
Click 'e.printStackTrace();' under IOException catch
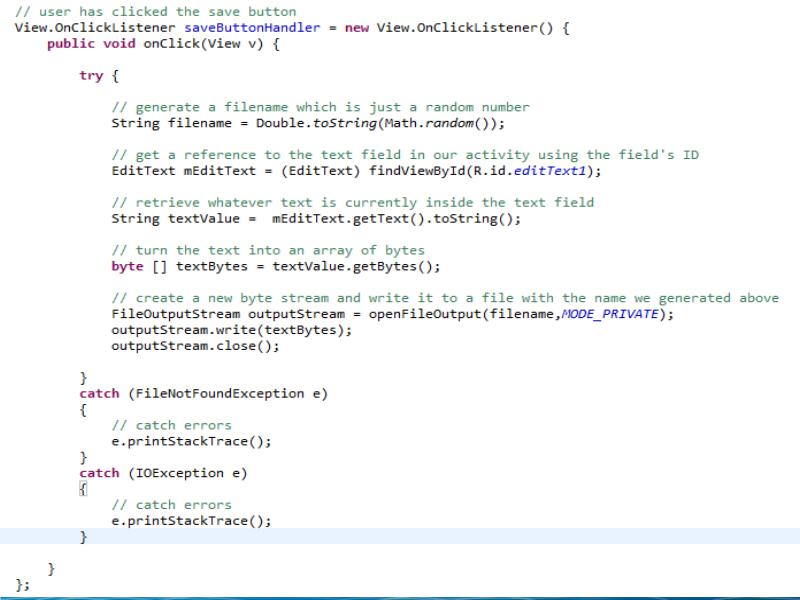click(x=191, y=521)
